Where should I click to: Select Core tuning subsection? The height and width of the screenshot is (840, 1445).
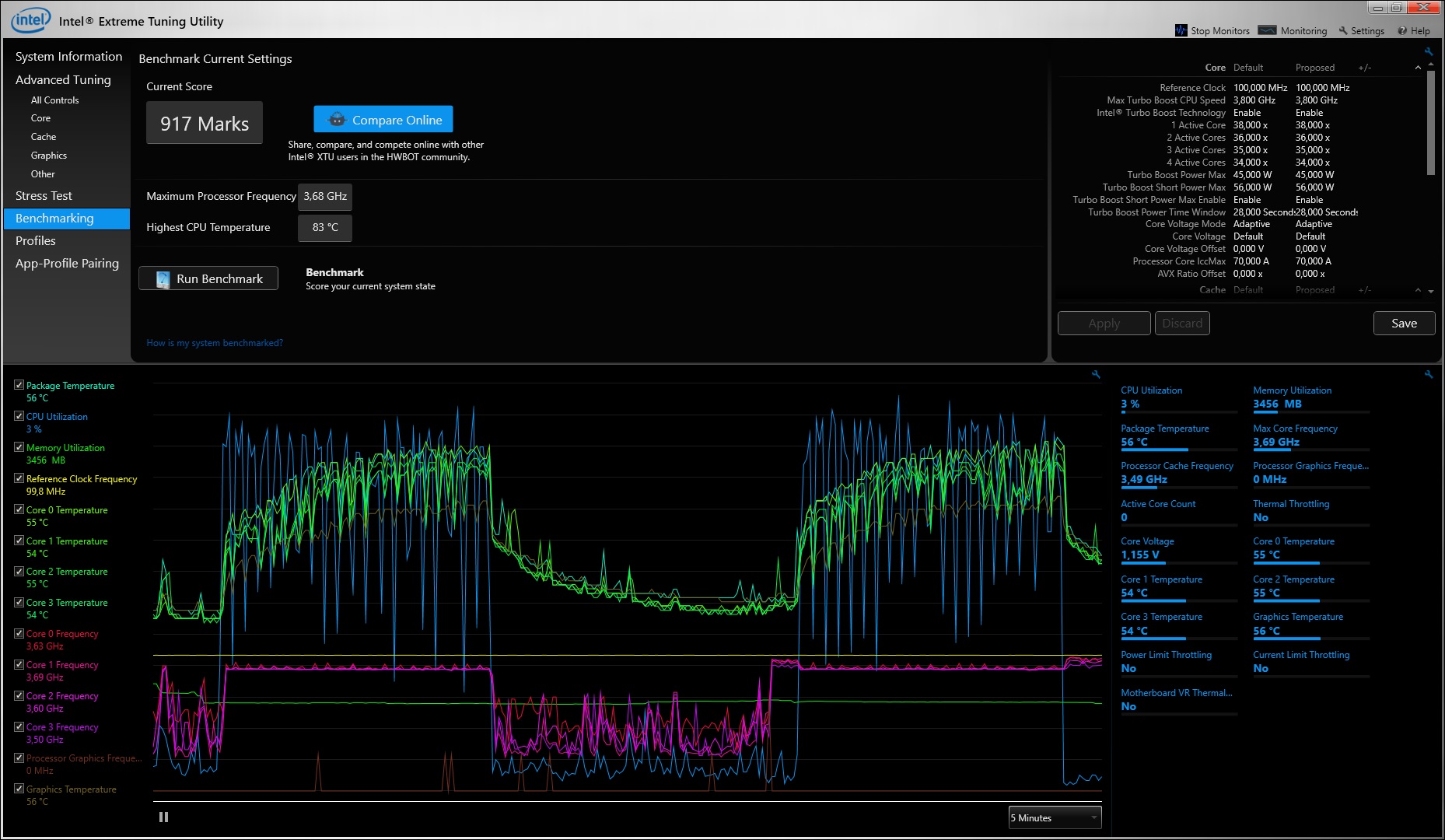(40, 118)
